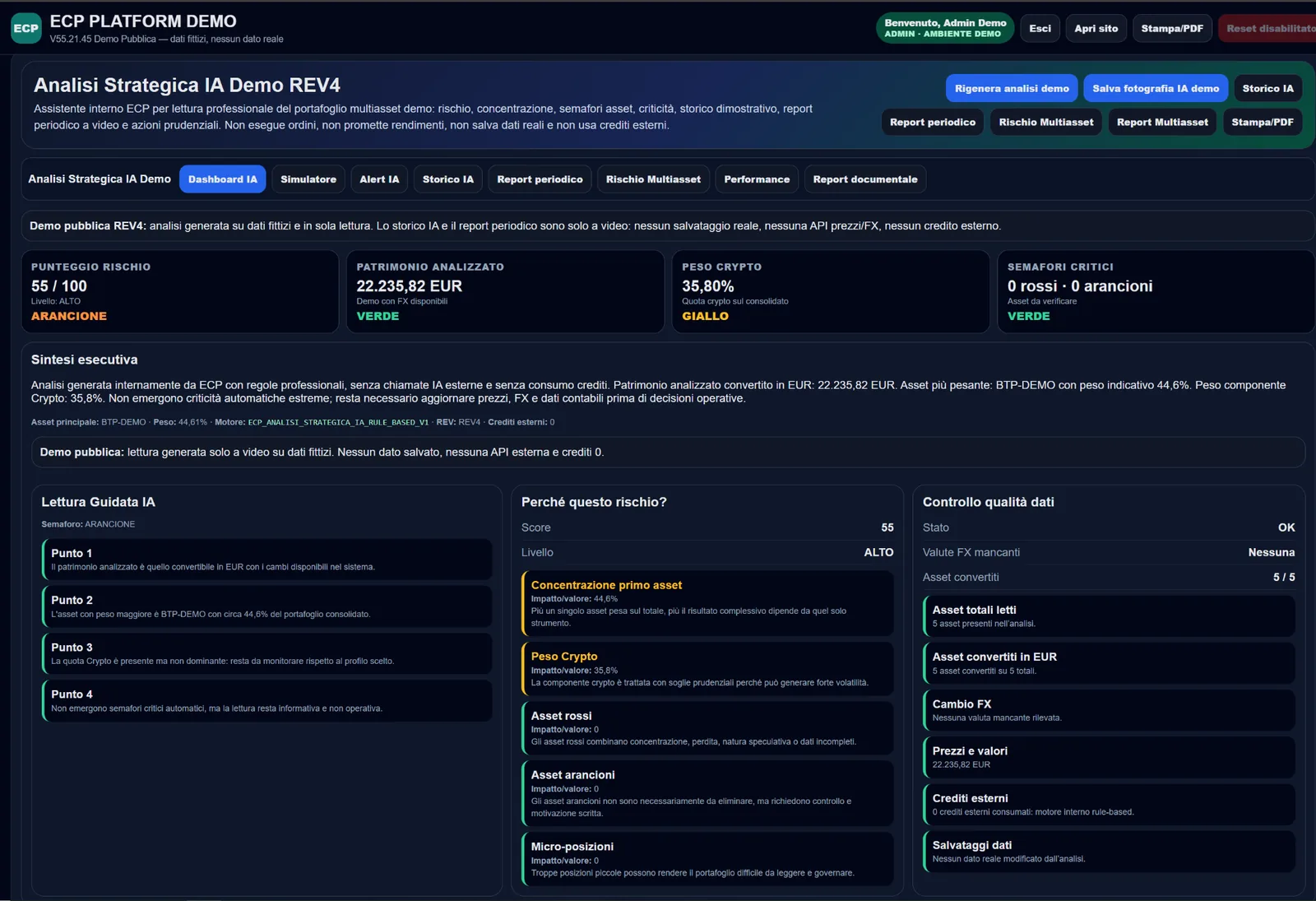Click the Livello ALTO row
1316x901 pixels.
tap(707, 553)
